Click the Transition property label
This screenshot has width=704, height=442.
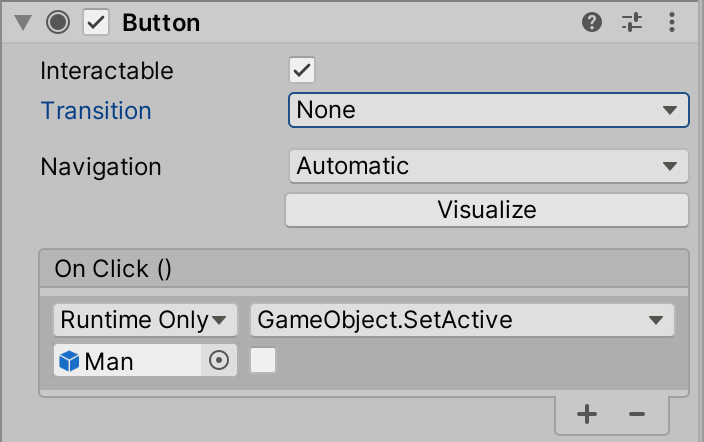[96, 111]
